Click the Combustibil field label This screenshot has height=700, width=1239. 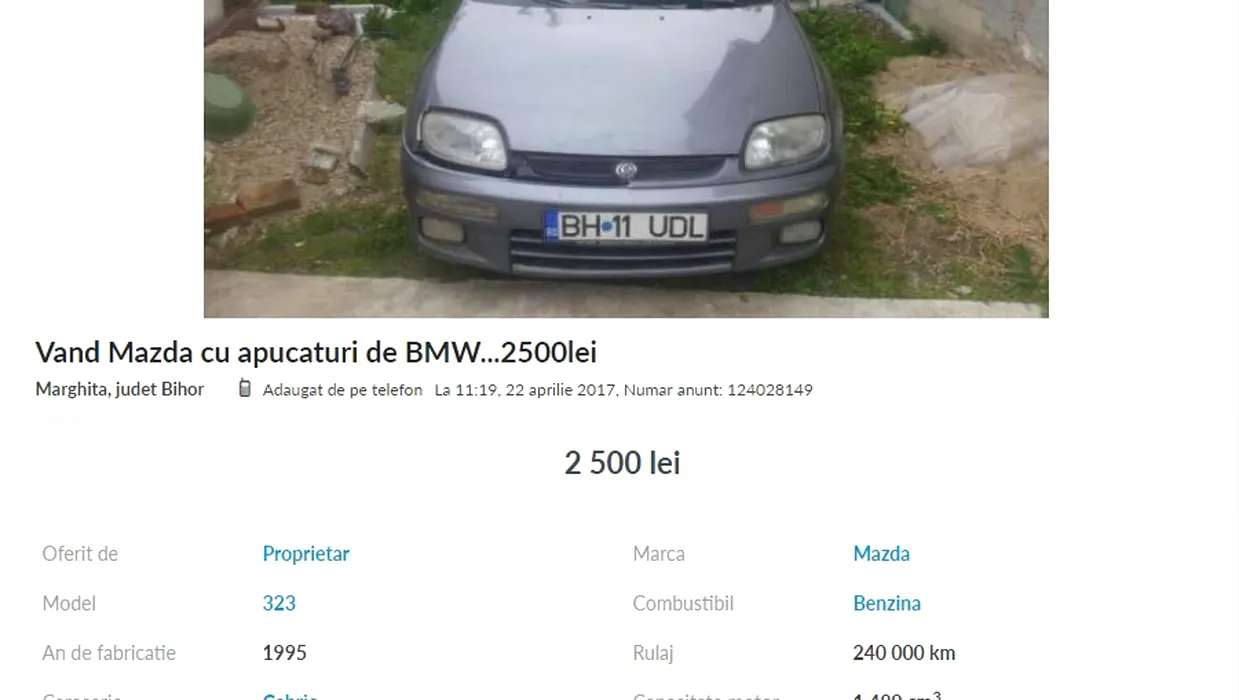click(x=683, y=603)
